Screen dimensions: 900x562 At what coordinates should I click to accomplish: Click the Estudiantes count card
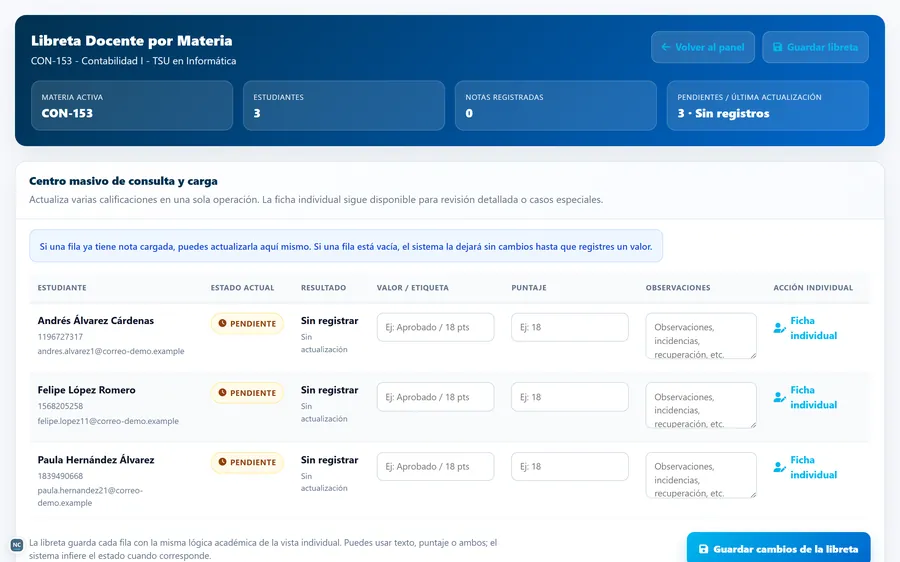[344, 106]
